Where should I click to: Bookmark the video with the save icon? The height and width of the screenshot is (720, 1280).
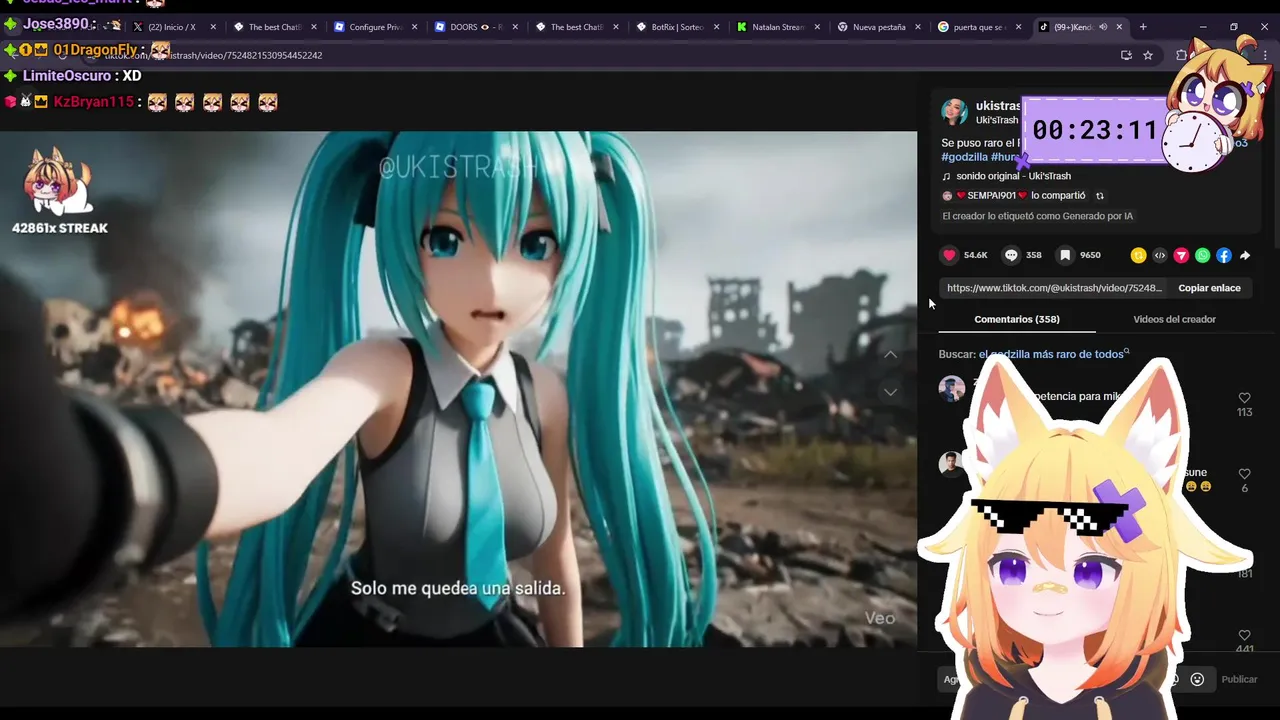coord(1065,255)
